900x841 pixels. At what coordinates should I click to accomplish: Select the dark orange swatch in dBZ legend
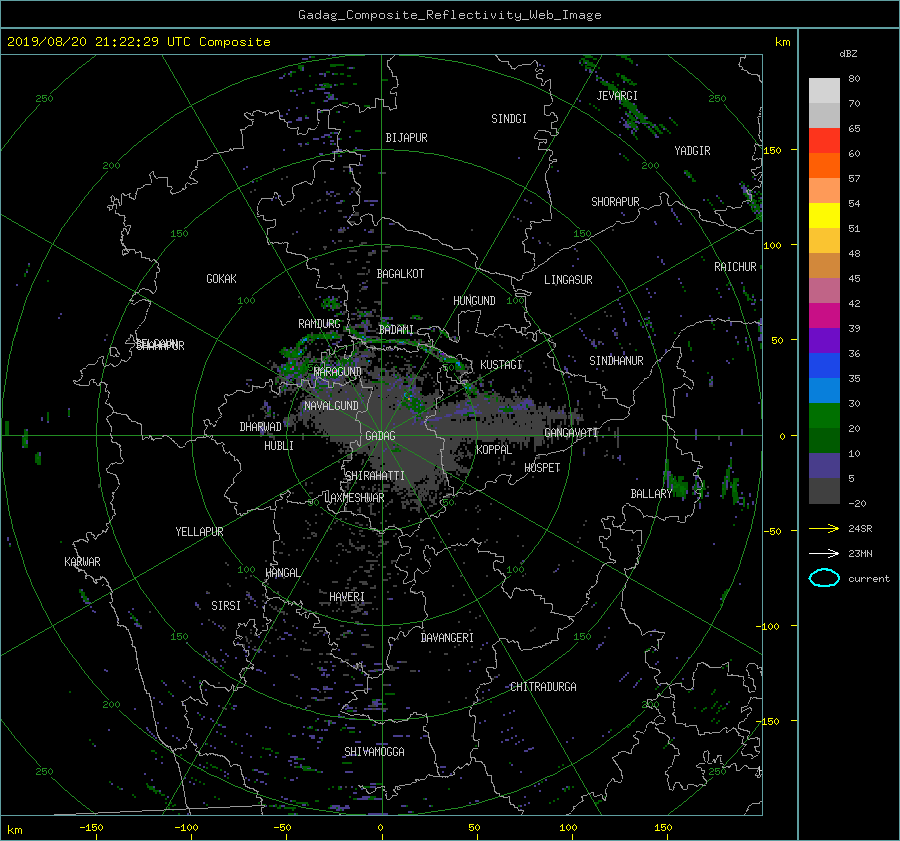[x=824, y=165]
